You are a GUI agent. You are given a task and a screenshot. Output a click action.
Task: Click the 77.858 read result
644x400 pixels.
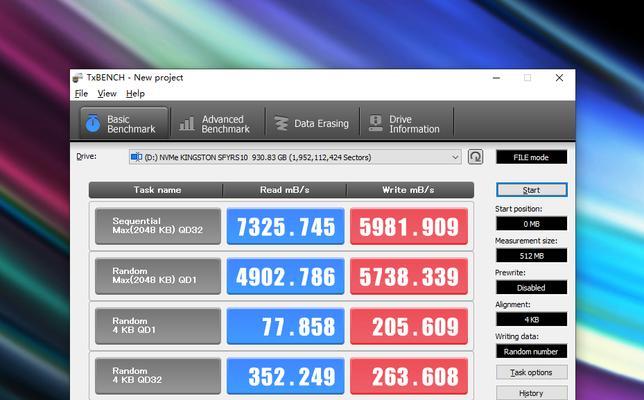pos(285,326)
